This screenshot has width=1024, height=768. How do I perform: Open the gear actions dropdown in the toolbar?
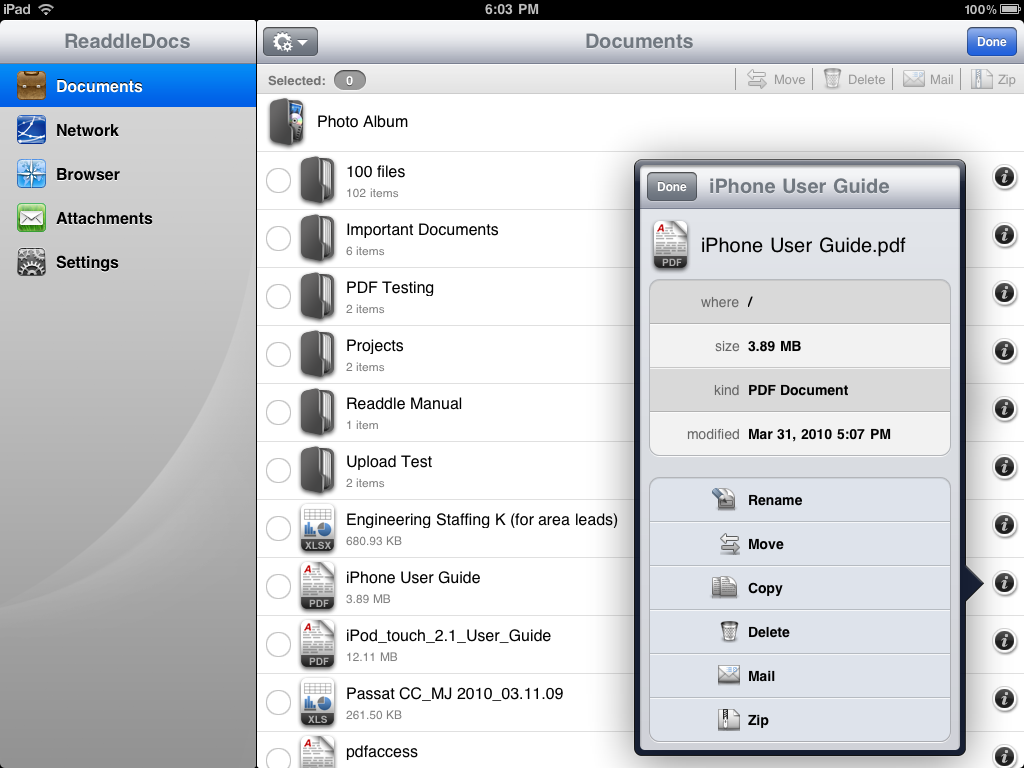[x=291, y=42]
